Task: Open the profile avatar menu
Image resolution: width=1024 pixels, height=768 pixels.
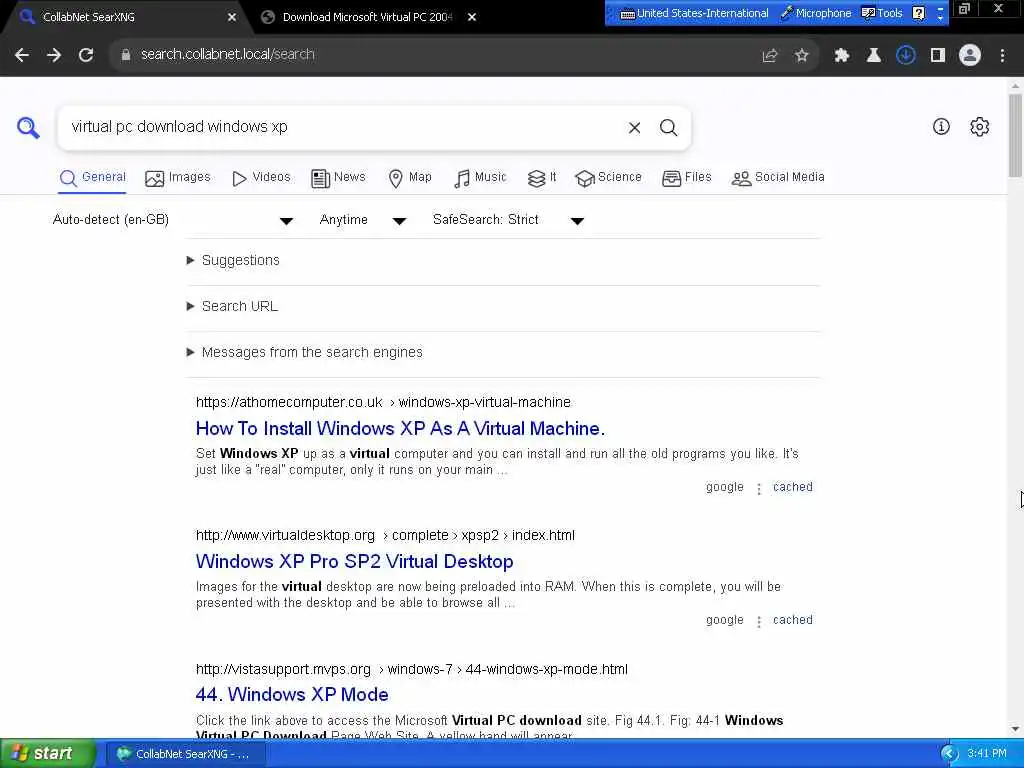Action: [x=970, y=56]
